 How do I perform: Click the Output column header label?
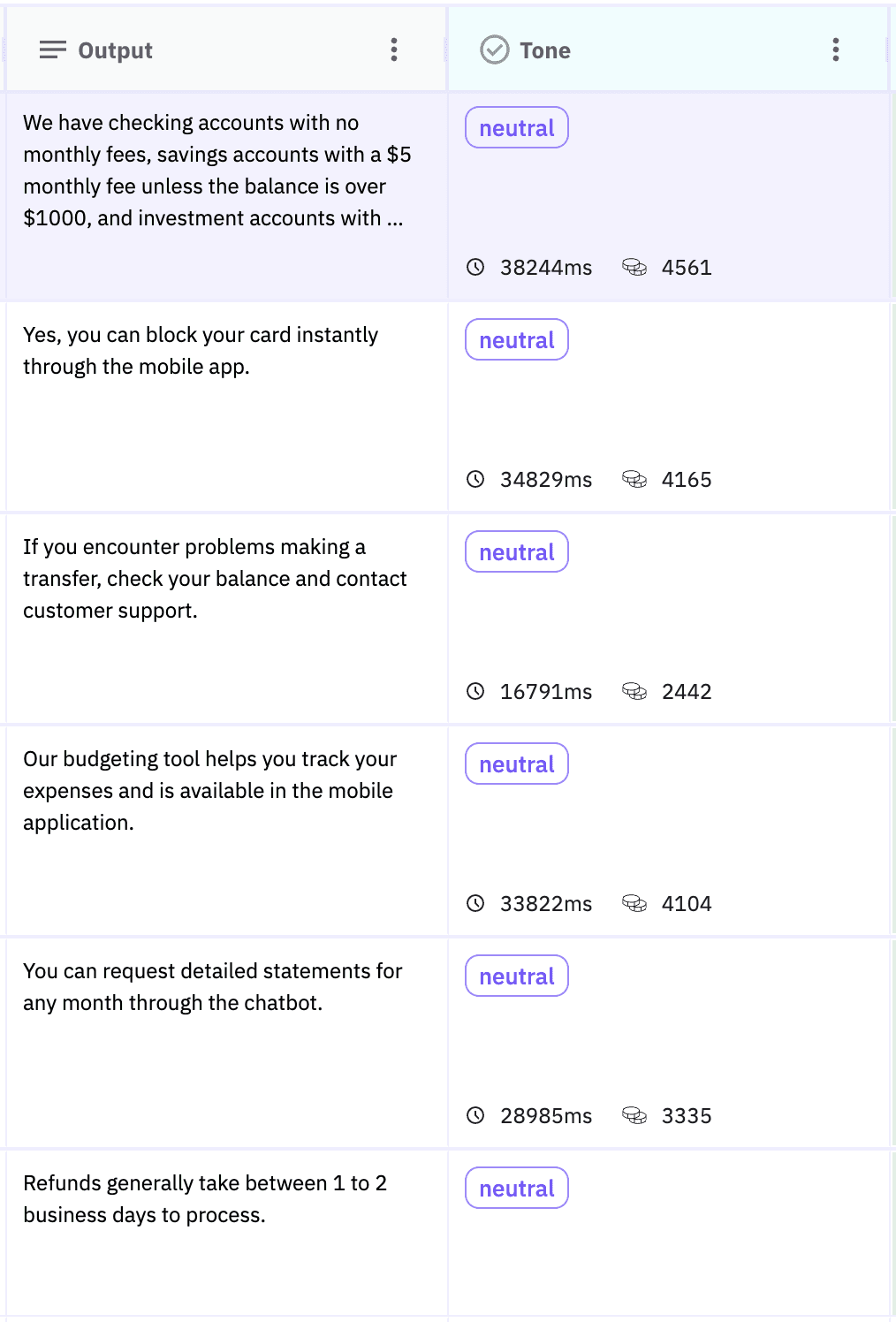[115, 50]
